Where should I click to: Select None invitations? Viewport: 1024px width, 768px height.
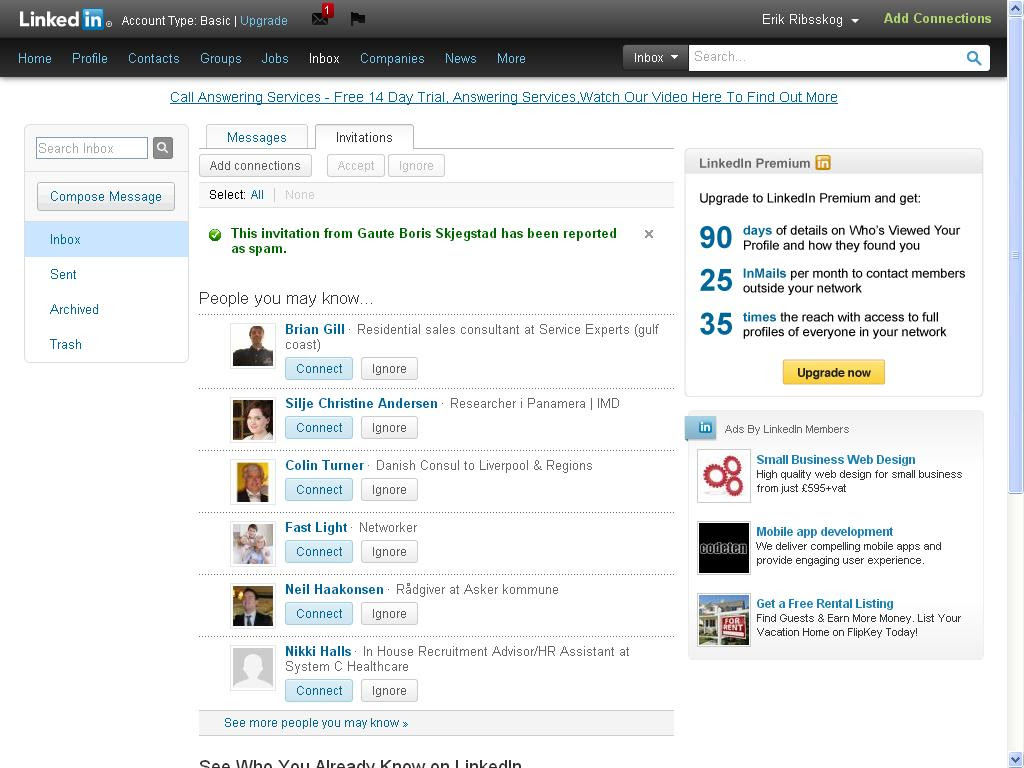(x=299, y=195)
